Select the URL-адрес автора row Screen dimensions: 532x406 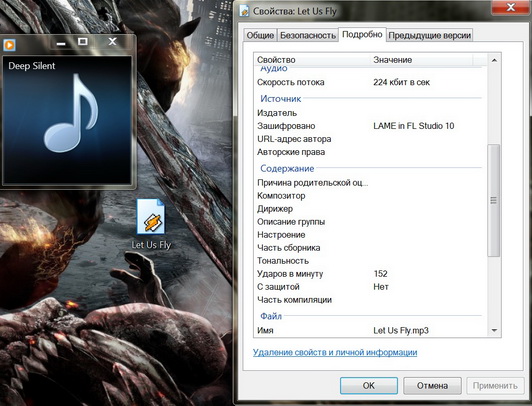coord(370,139)
